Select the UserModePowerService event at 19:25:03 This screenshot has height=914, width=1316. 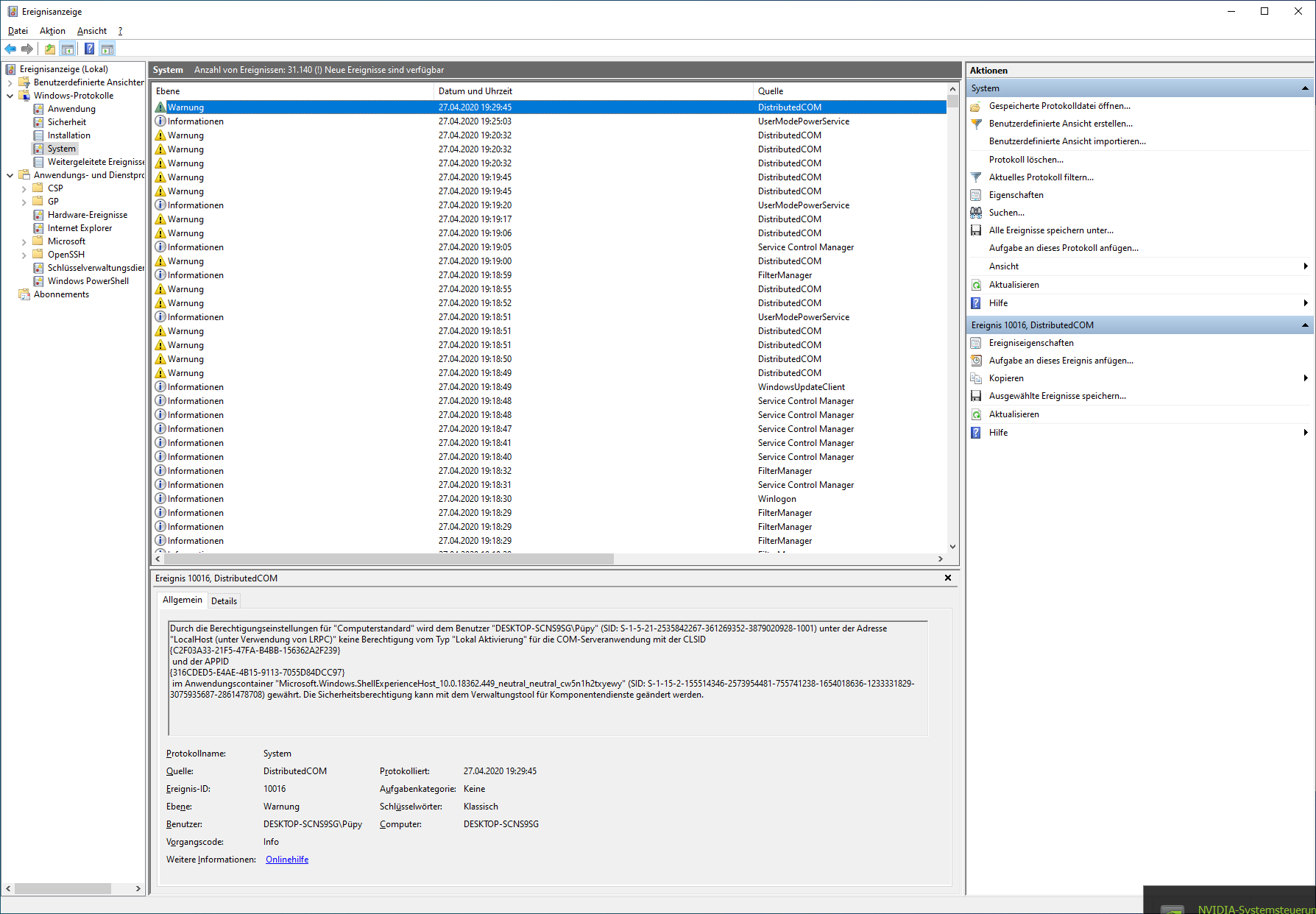[x=549, y=121]
